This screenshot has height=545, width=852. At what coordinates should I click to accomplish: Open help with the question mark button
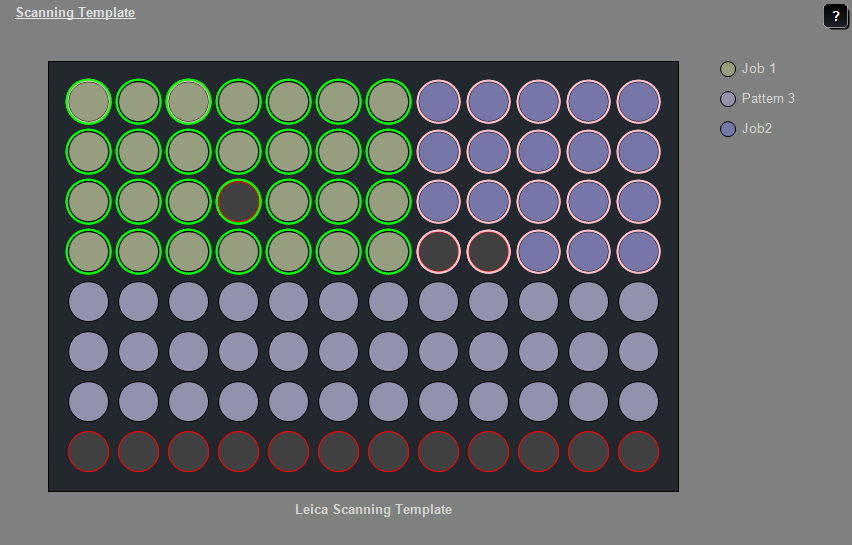click(x=835, y=16)
